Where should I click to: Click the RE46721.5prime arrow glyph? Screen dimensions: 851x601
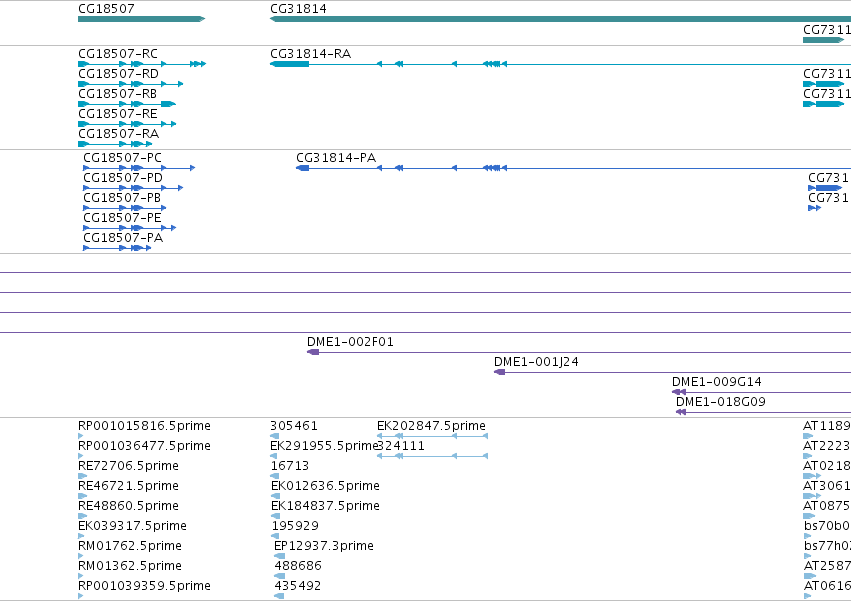click(82, 496)
